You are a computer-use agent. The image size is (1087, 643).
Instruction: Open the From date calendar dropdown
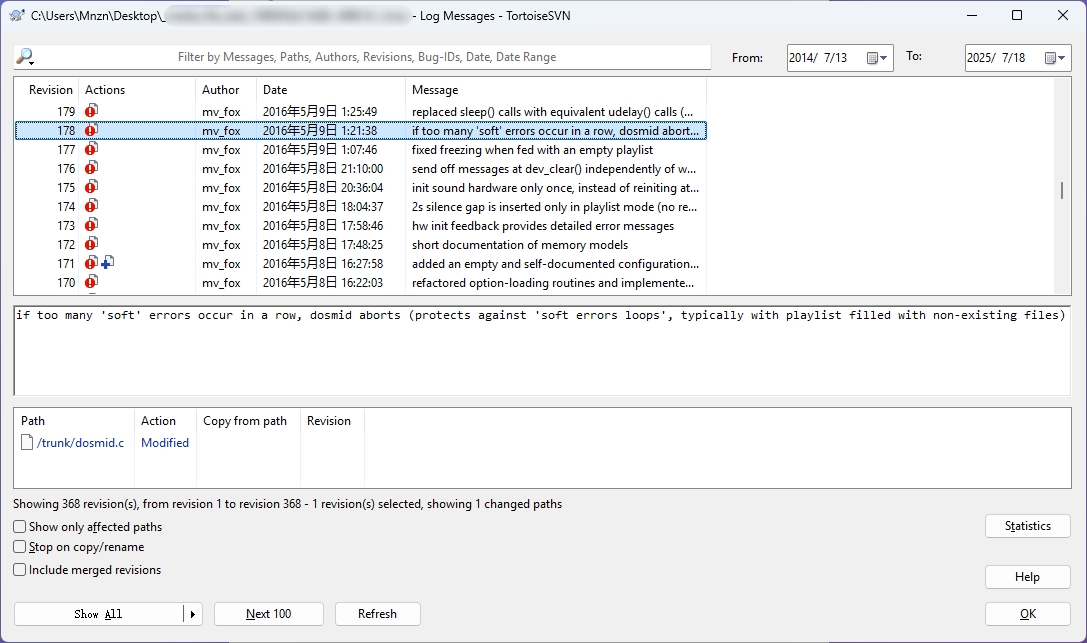pos(877,58)
